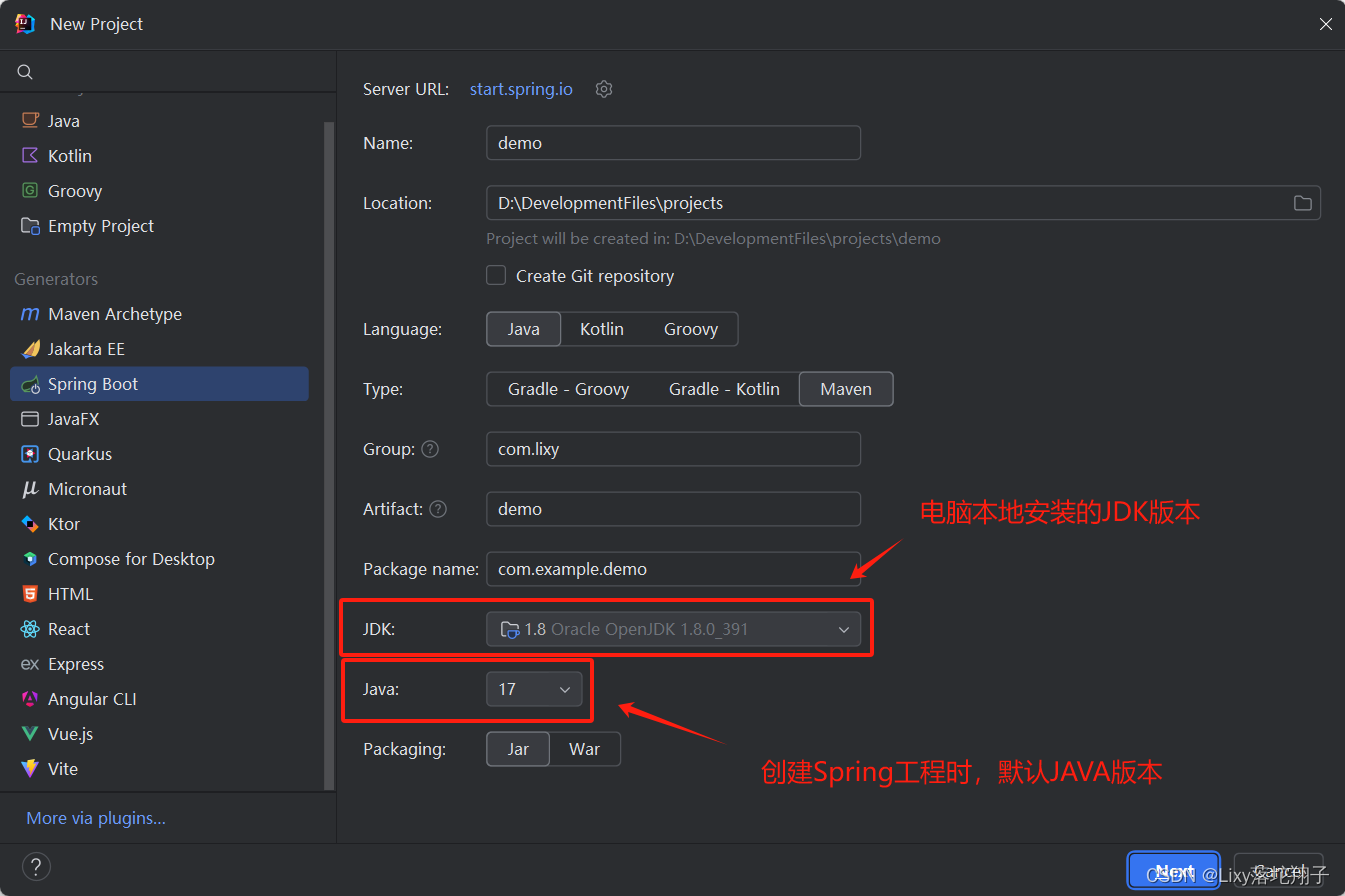Open the JDK dropdown
This screenshot has height=896, width=1345.
[x=673, y=629]
